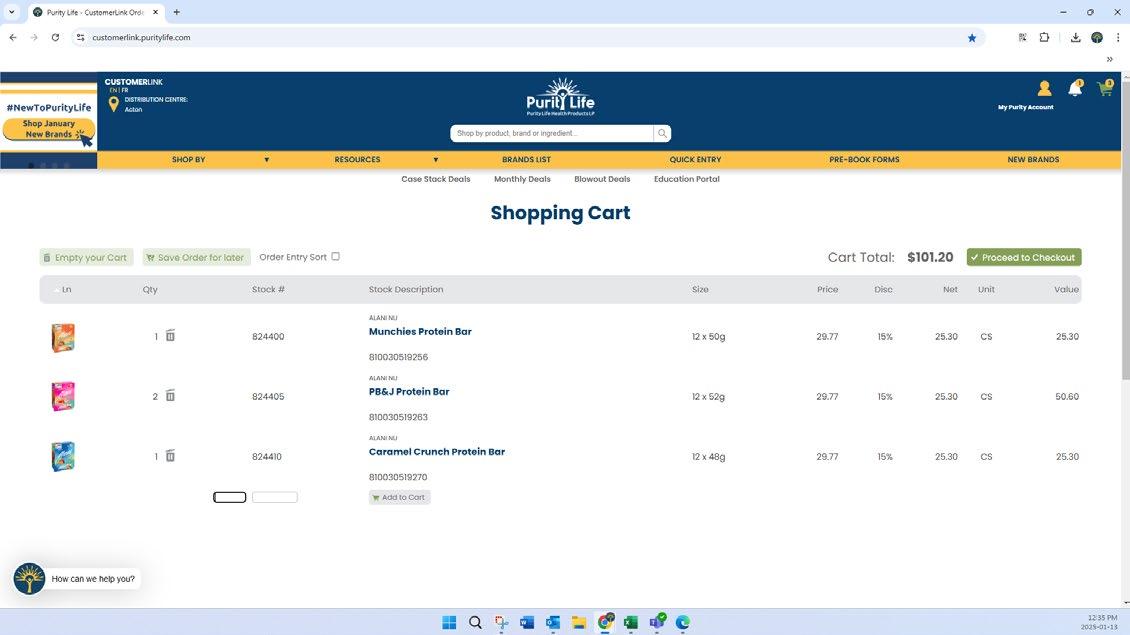This screenshot has height=635, width=1130.
Task: Click Caramel Crunch Protein Bar thumbnail
Action: (x=63, y=456)
